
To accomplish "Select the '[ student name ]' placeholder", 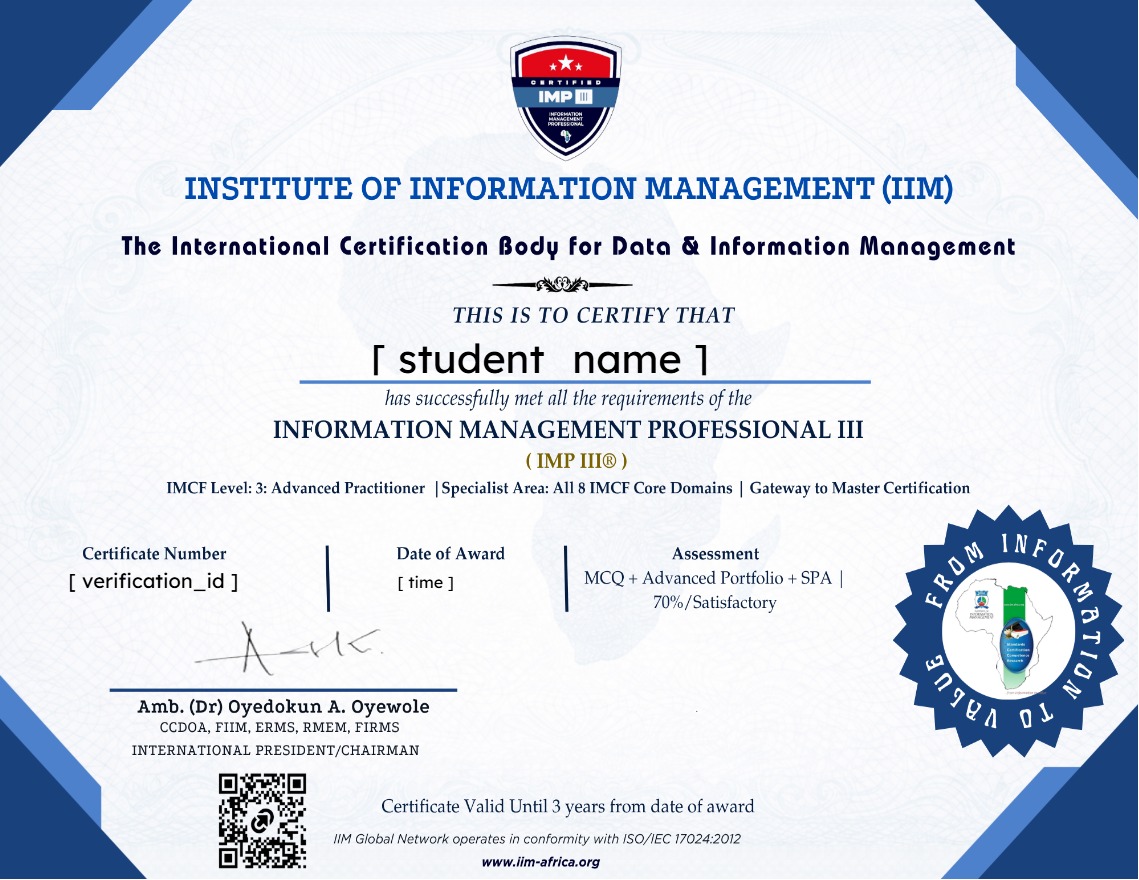I will pyautogui.click(x=540, y=359).
